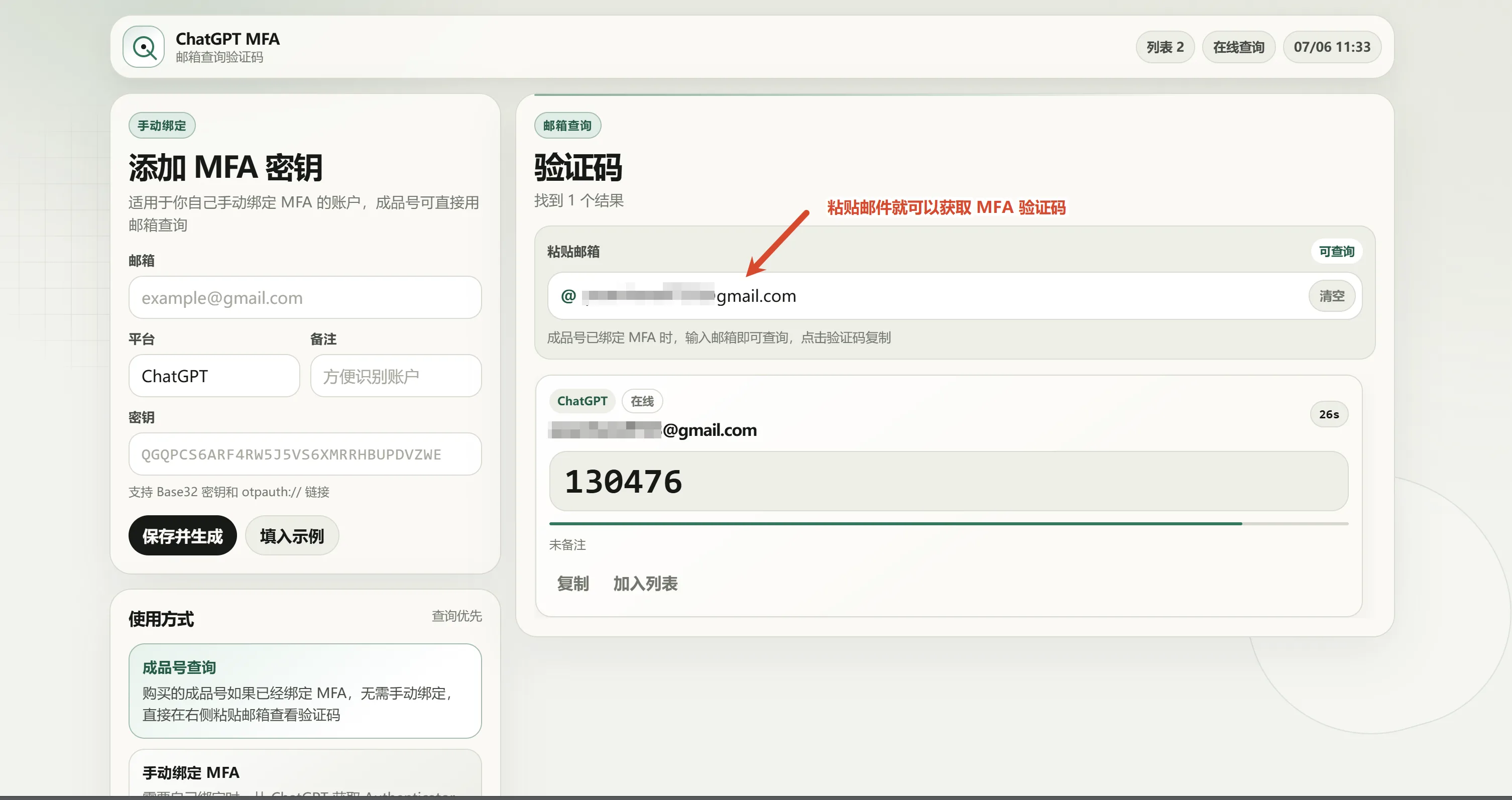Copy the verification code 130476
Image resolution: width=1512 pixels, height=800 pixels.
[949, 481]
